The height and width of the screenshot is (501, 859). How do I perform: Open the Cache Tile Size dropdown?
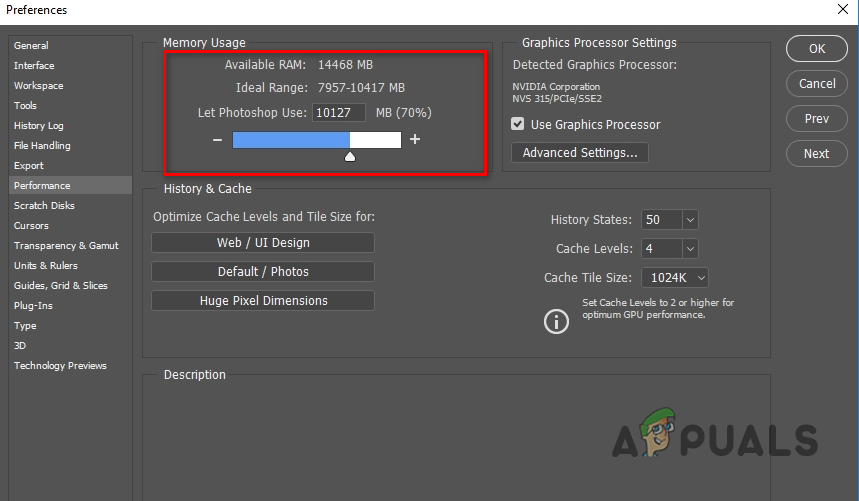point(675,278)
